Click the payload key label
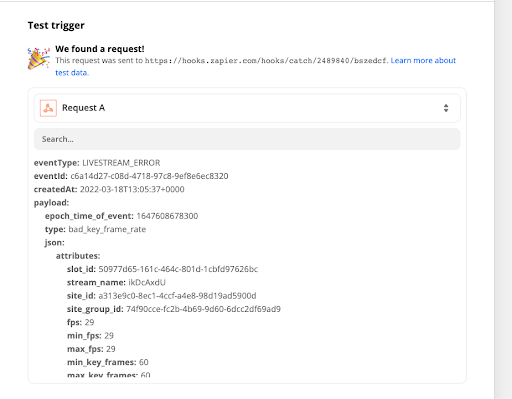512x399 pixels. point(51,203)
